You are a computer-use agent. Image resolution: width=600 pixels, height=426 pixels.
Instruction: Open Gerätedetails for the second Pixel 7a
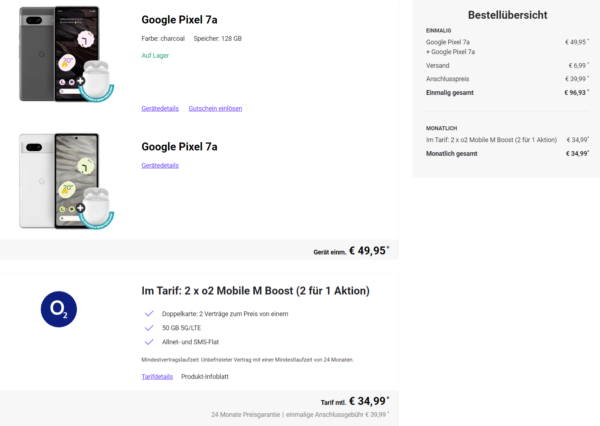160,165
